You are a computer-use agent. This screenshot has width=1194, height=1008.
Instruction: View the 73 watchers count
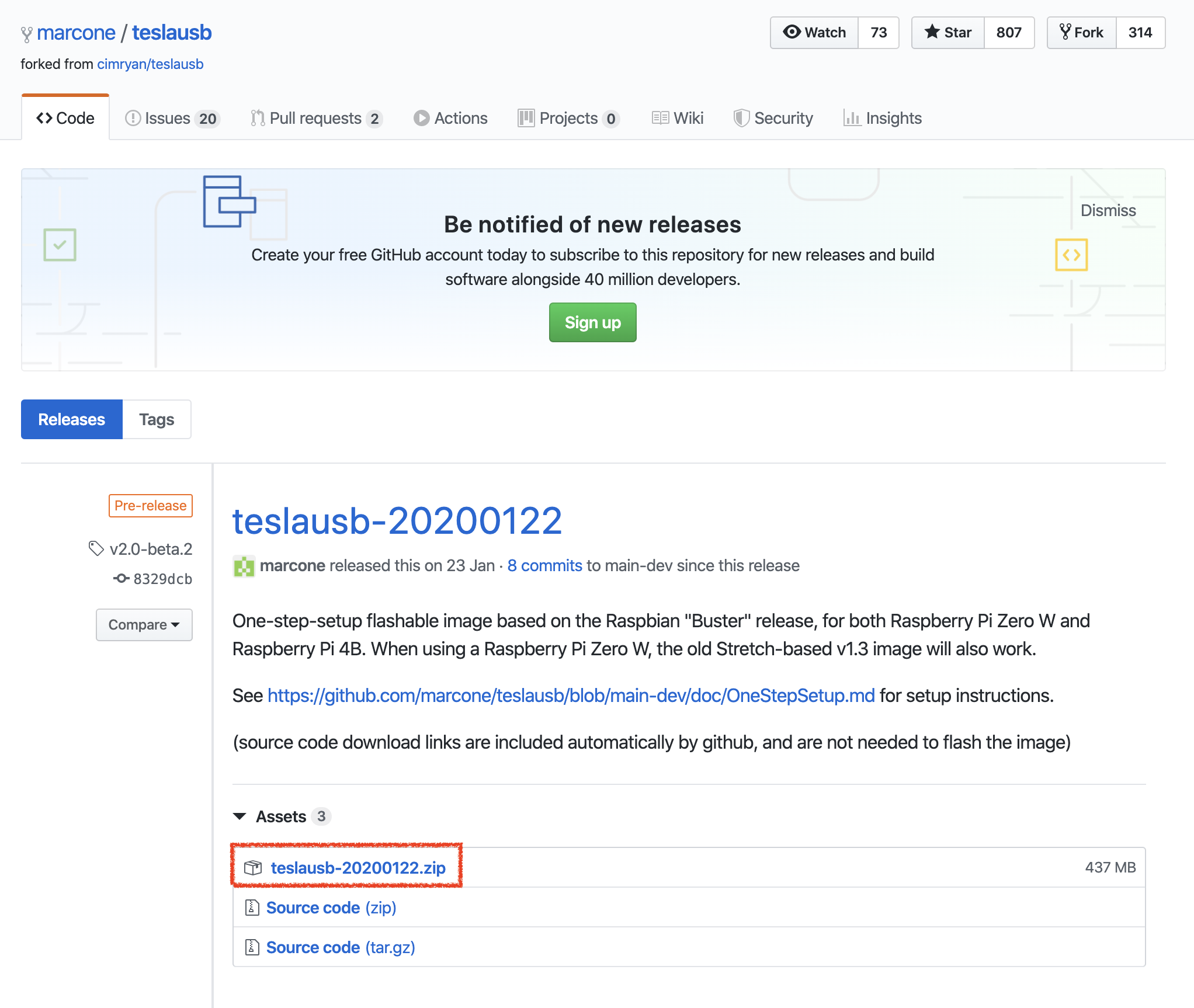coord(879,33)
